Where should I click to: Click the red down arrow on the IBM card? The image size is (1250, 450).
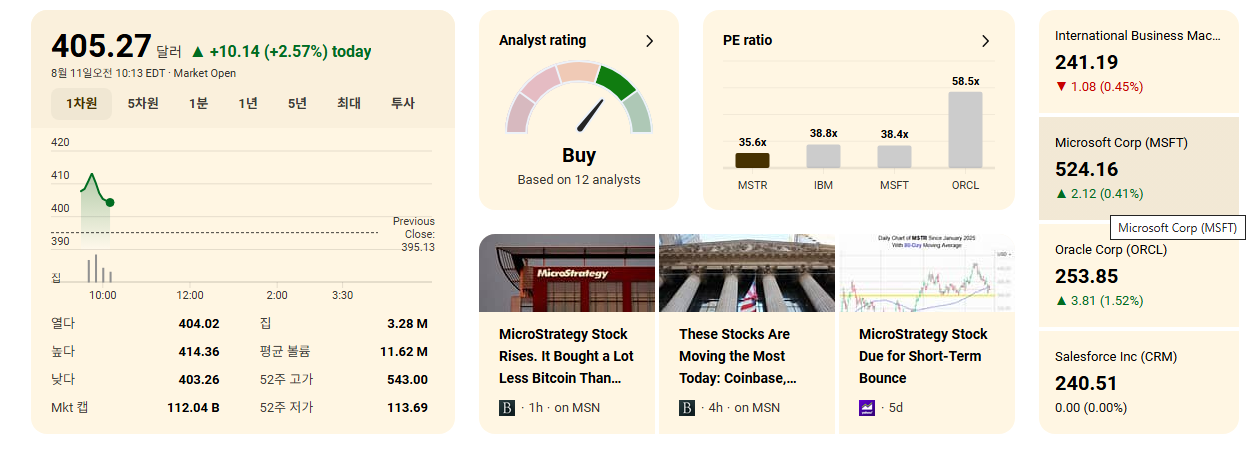coord(1061,87)
